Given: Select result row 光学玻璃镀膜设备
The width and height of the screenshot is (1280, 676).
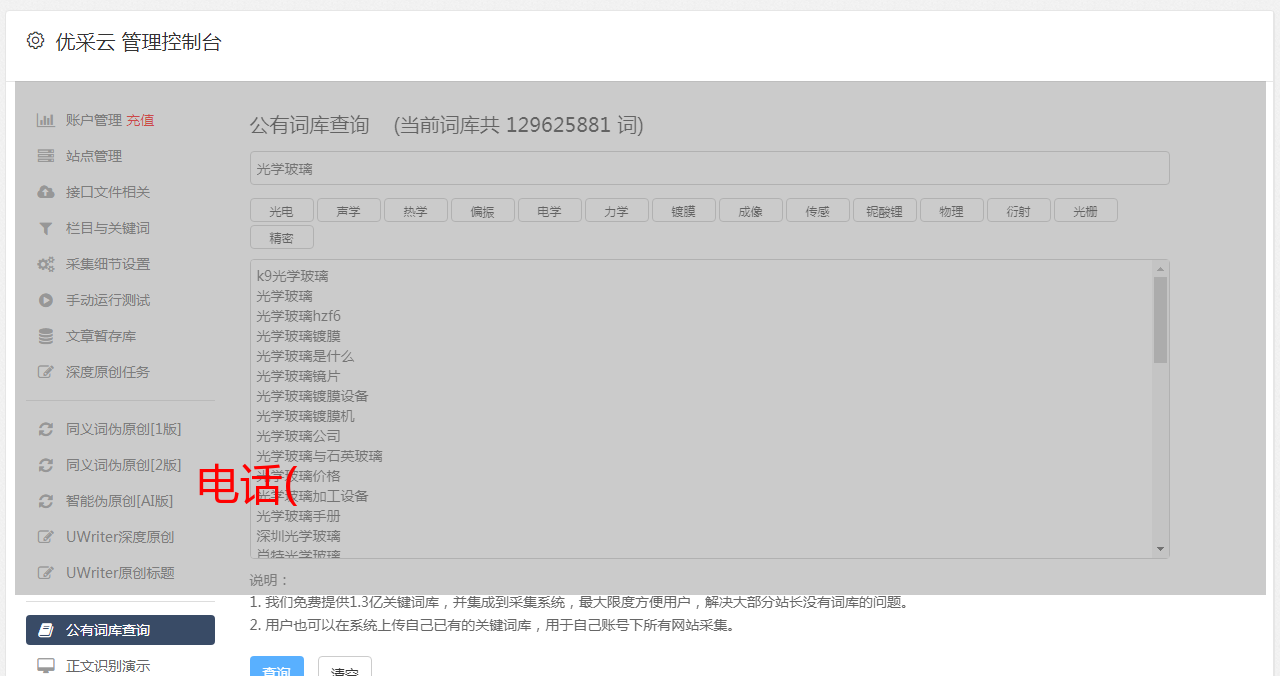Looking at the screenshot, I should point(312,396).
